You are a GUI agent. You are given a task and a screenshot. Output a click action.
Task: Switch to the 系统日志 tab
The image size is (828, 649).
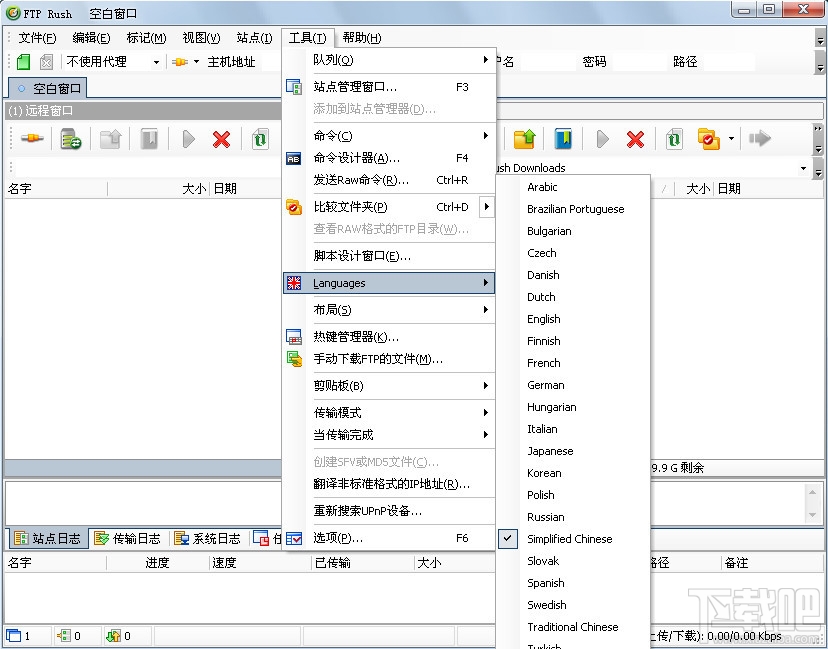pyautogui.click(x=207, y=538)
